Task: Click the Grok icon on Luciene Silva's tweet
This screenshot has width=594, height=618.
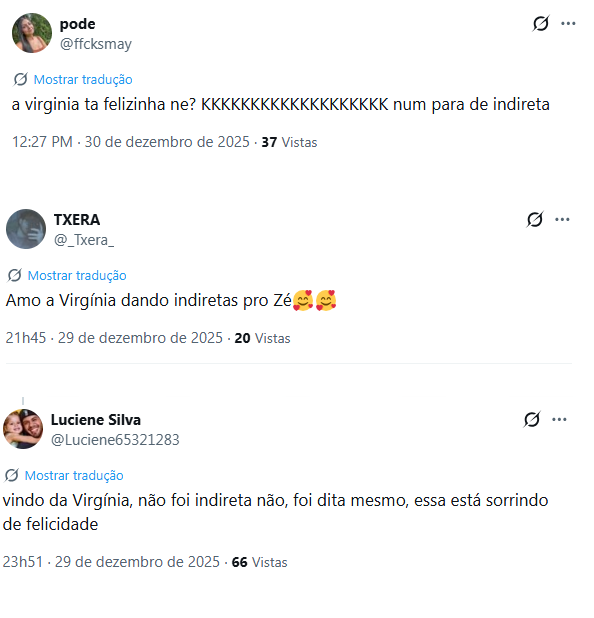Action: pos(532,419)
